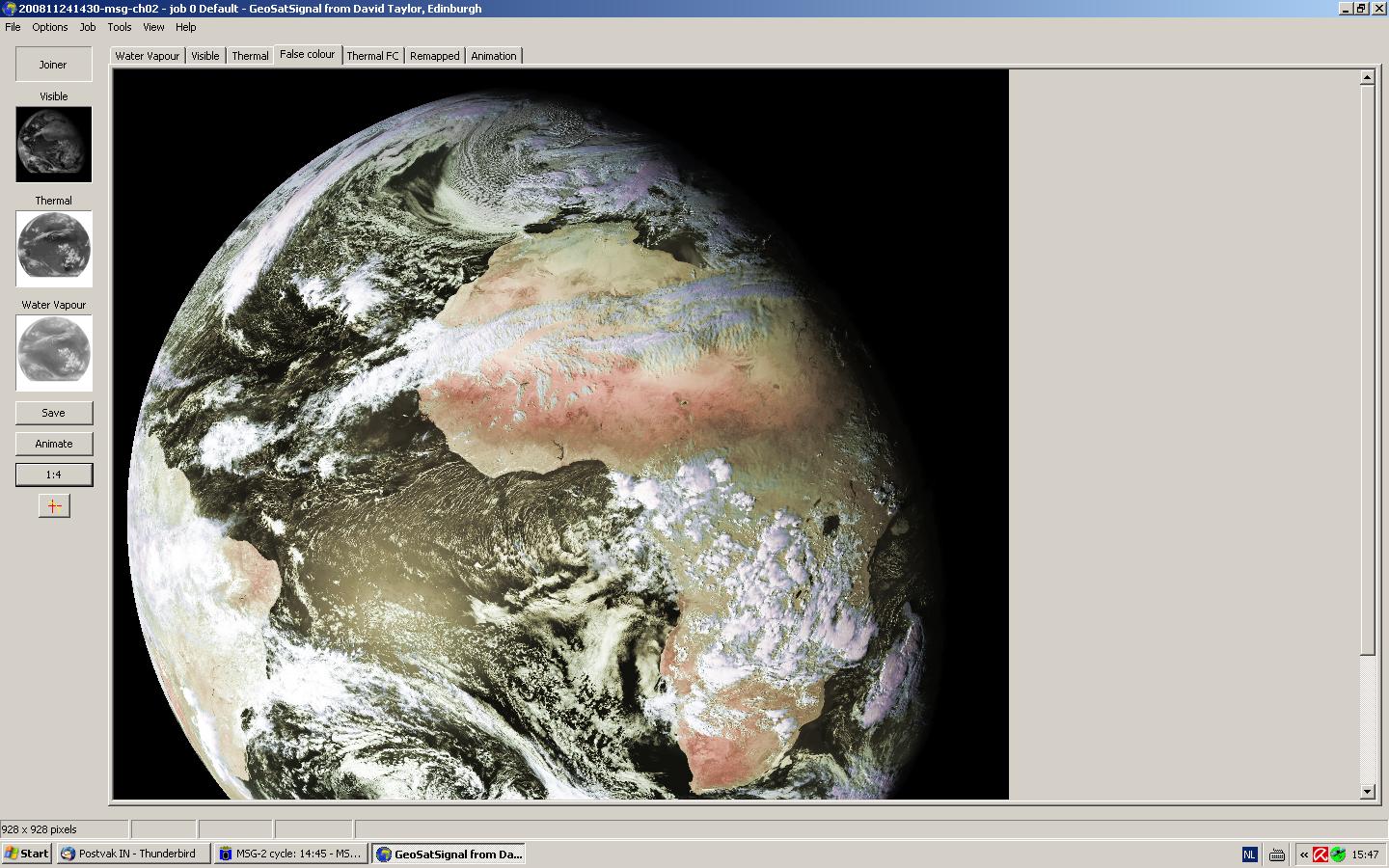Viewport: 1389px width, 868px height.
Task: Open the View menu
Action: click(153, 27)
